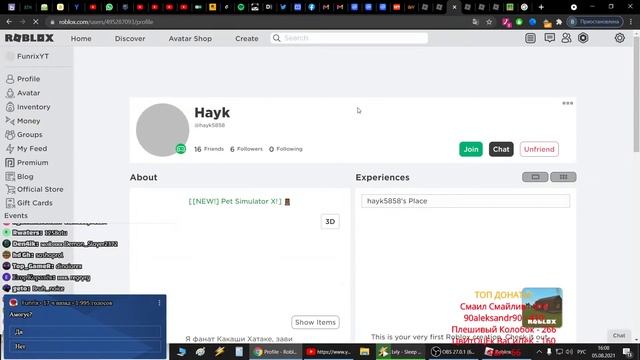Go back in the browser
Viewport: 640px width, 360px height.
coord(9,22)
